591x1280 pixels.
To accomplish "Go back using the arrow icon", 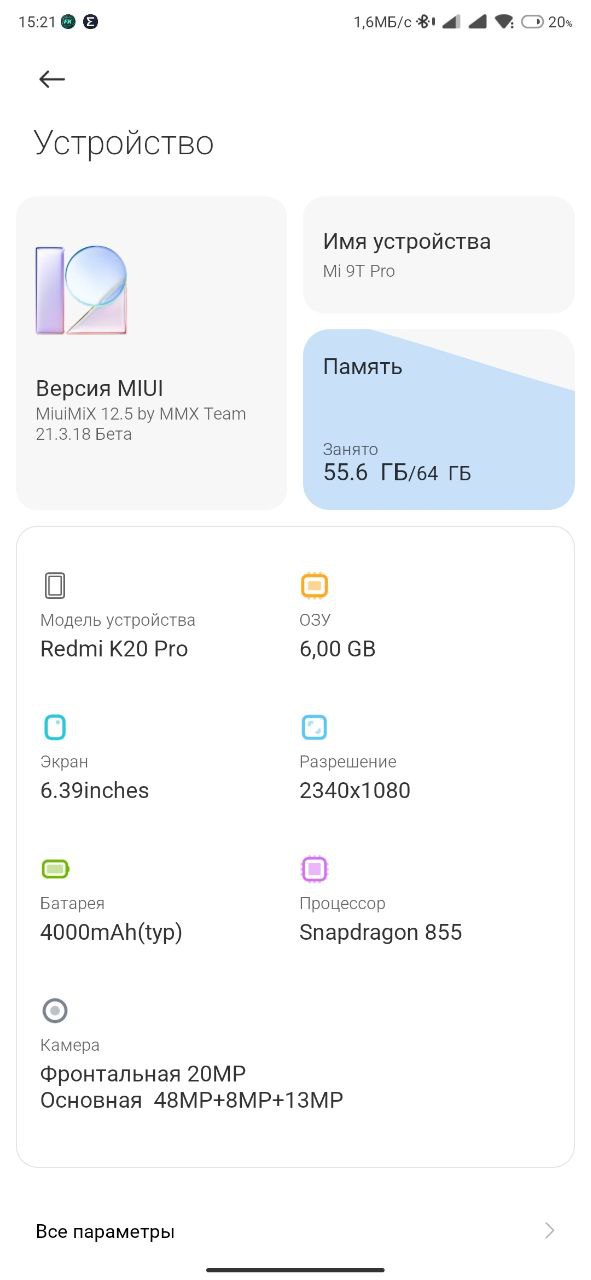I will (51, 79).
